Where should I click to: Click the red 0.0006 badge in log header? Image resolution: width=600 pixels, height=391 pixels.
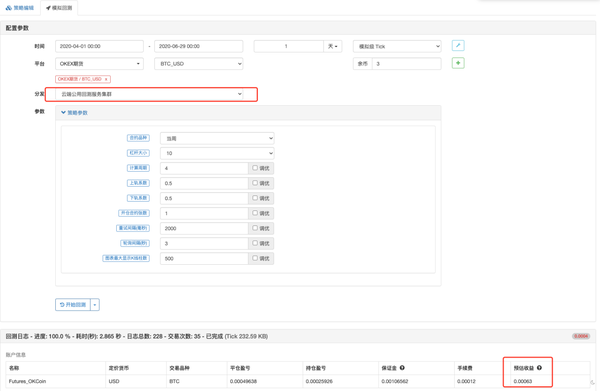click(x=581, y=336)
